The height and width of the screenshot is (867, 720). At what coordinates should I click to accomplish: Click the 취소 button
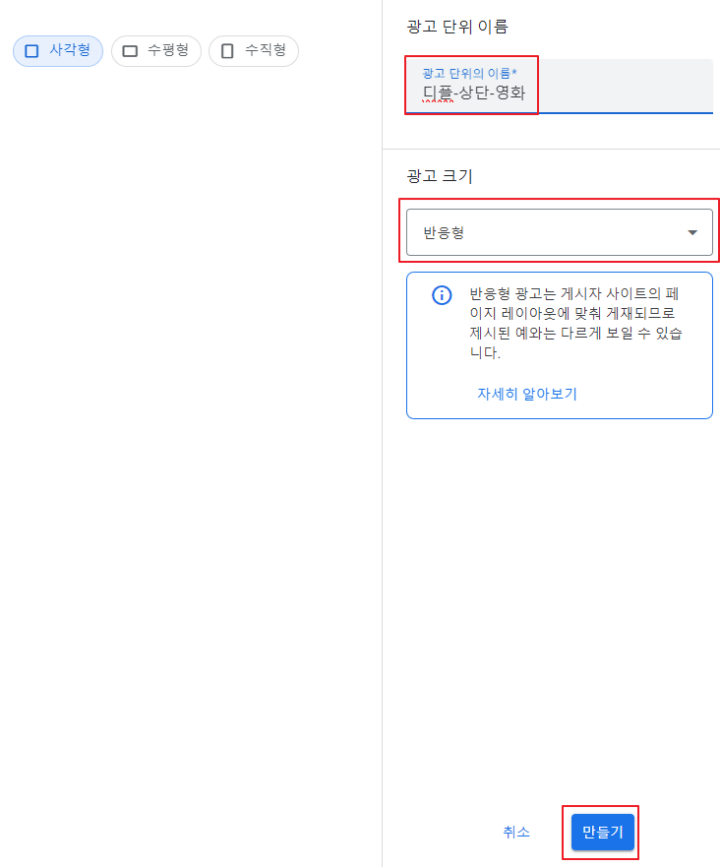(x=516, y=832)
